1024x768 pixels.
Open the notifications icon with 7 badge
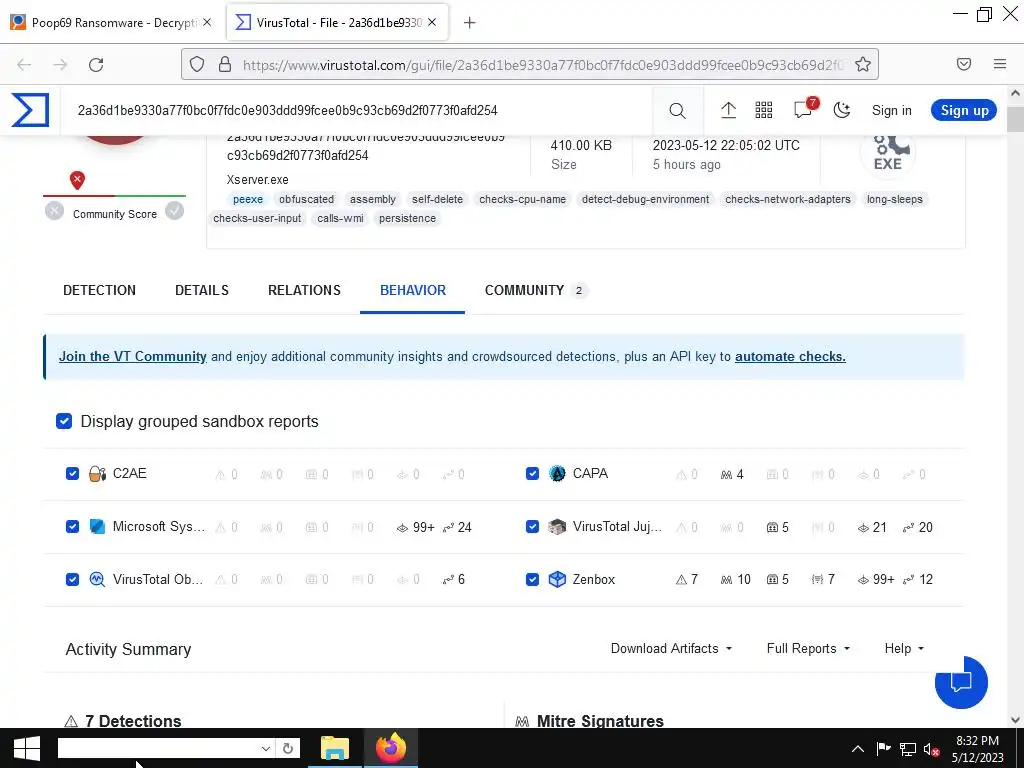[805, 109]
